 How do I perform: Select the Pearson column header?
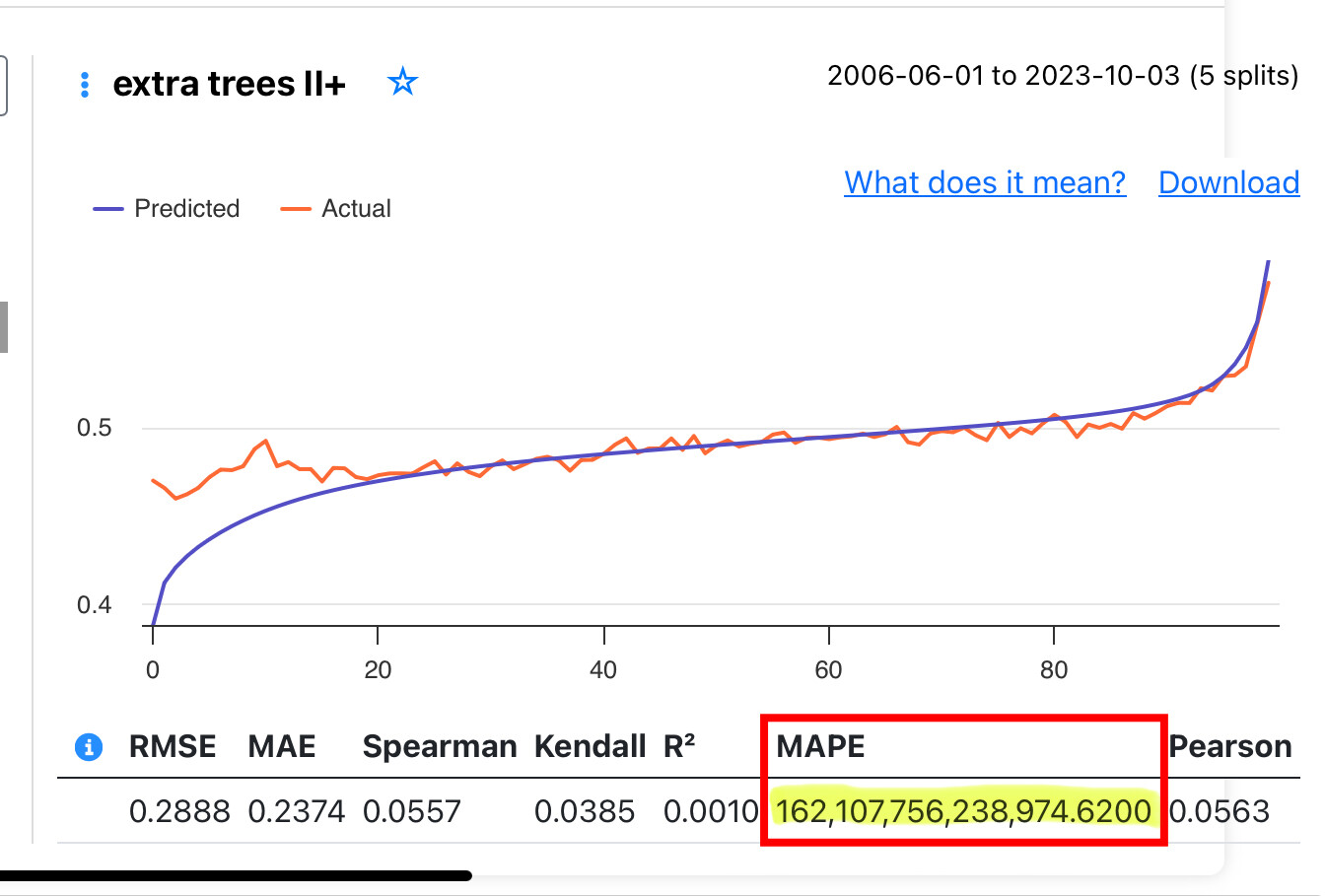[x=1230, y=747]
